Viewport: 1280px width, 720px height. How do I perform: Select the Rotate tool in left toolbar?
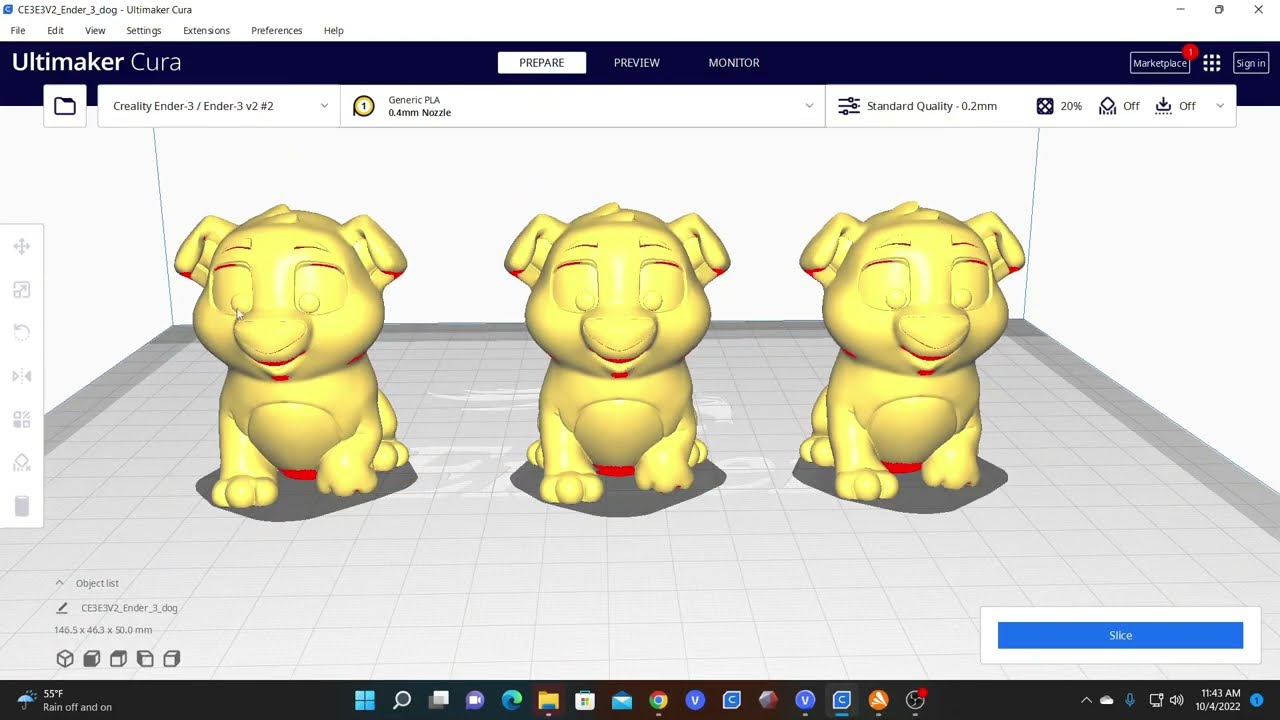pos(22,333)
